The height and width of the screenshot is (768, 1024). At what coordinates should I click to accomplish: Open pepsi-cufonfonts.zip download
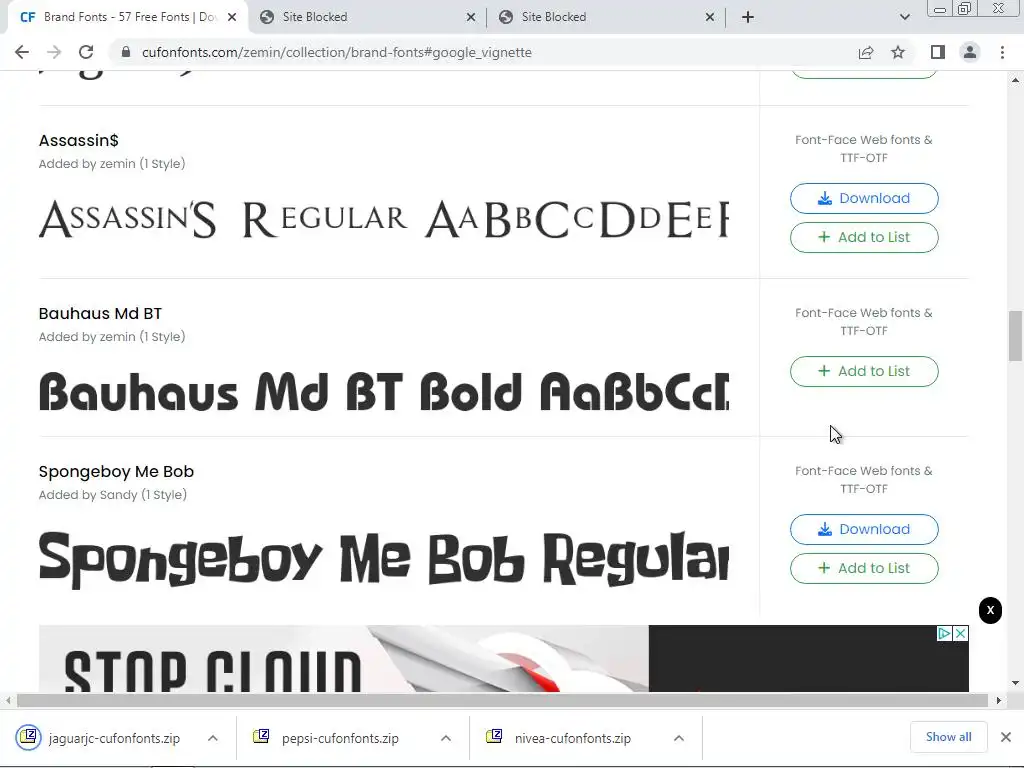coord(340,739)
